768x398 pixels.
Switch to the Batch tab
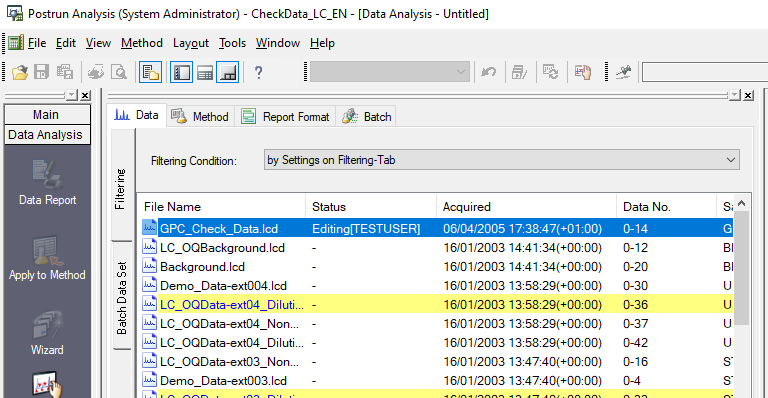point(366,117)
